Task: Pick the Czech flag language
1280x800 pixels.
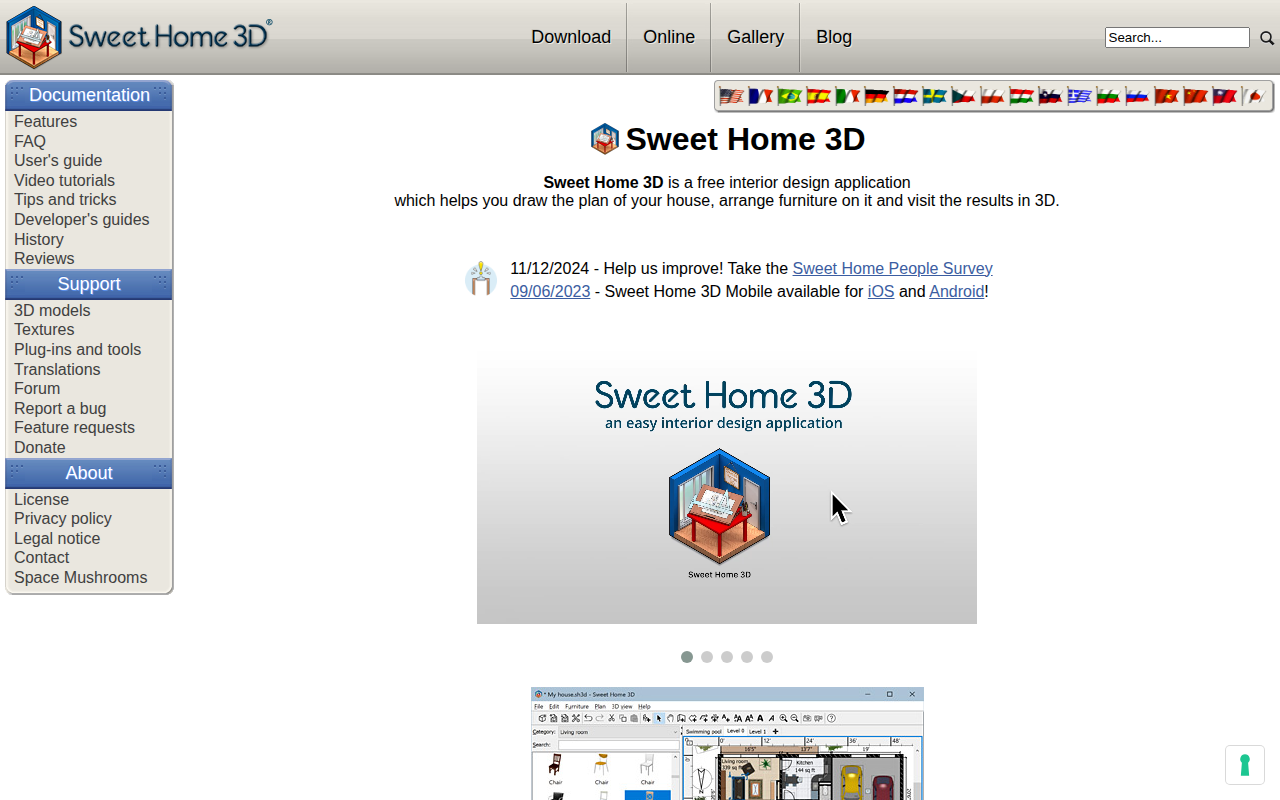Action: 964,96
